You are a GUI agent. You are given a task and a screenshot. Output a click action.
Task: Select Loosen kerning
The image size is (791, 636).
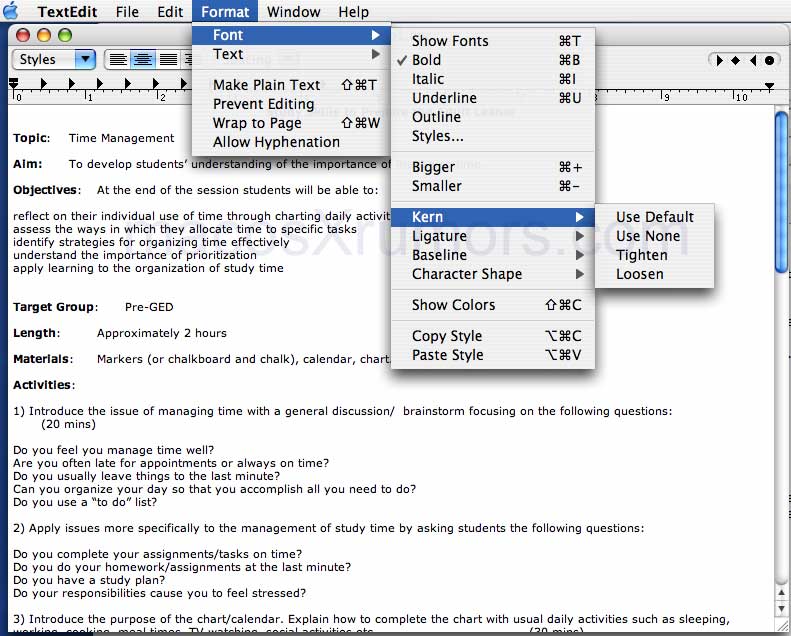click(654, 274)
